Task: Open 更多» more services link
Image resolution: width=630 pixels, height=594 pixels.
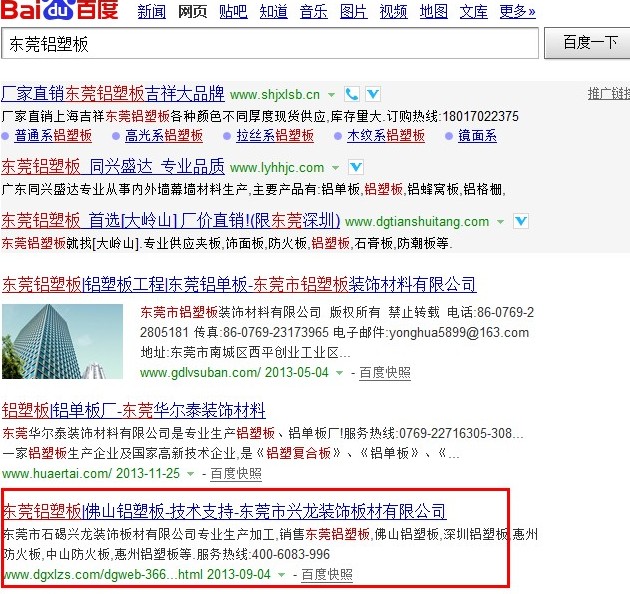Action: (517, 12)
